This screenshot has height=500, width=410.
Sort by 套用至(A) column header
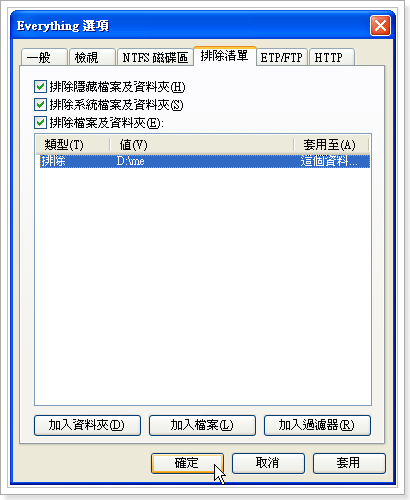point(331,145)
